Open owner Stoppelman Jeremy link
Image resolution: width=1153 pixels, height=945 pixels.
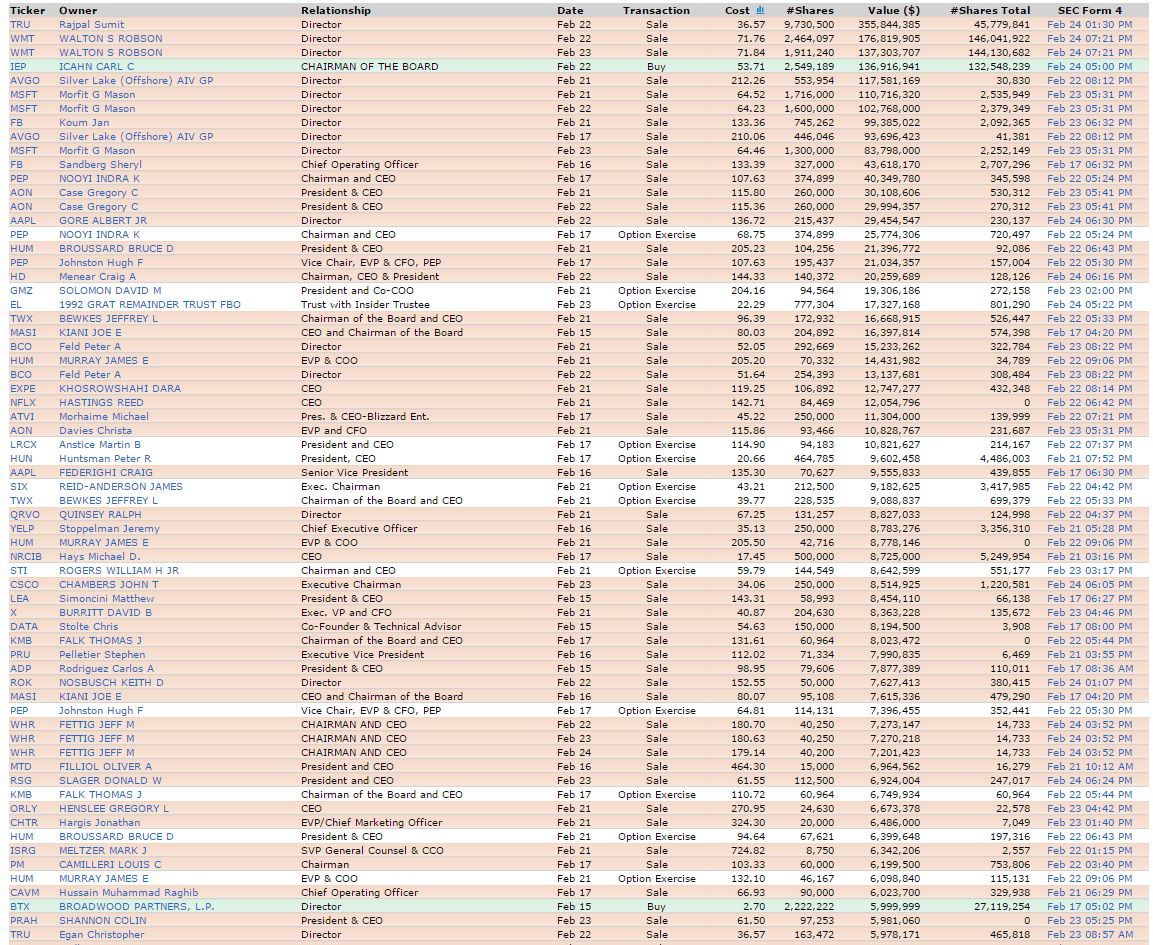[x=109, y=529]
